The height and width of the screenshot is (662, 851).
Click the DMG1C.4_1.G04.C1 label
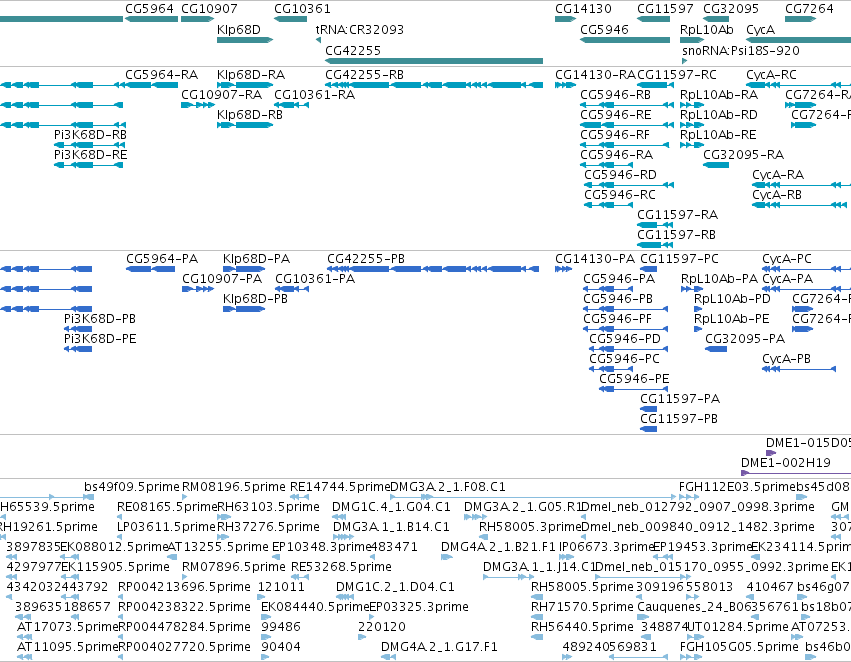coord(391,507)
